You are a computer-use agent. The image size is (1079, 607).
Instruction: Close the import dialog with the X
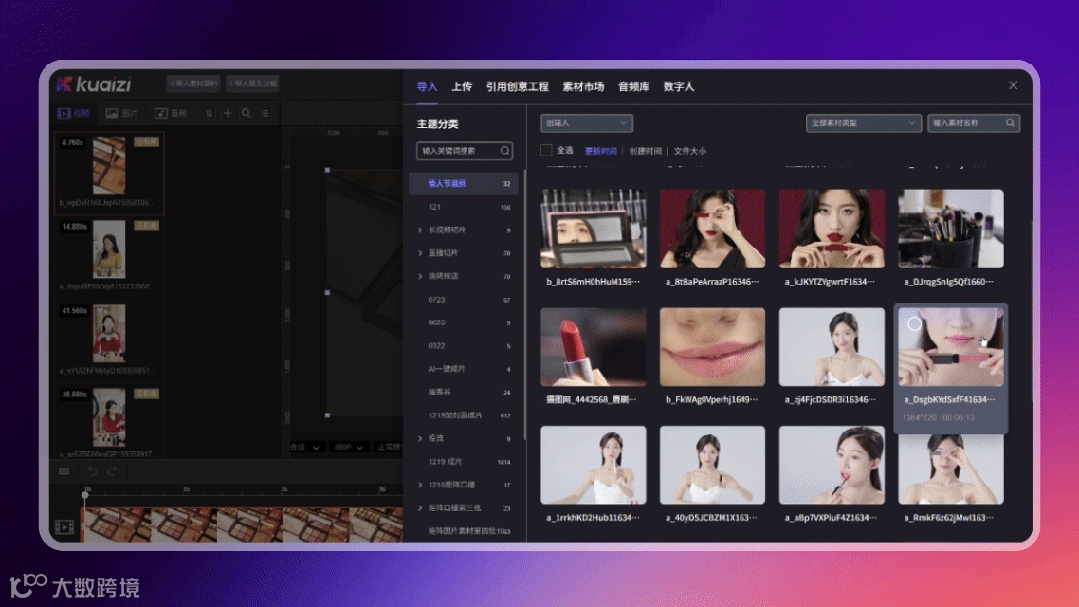pyautogui.click(x=1013, y=85)
